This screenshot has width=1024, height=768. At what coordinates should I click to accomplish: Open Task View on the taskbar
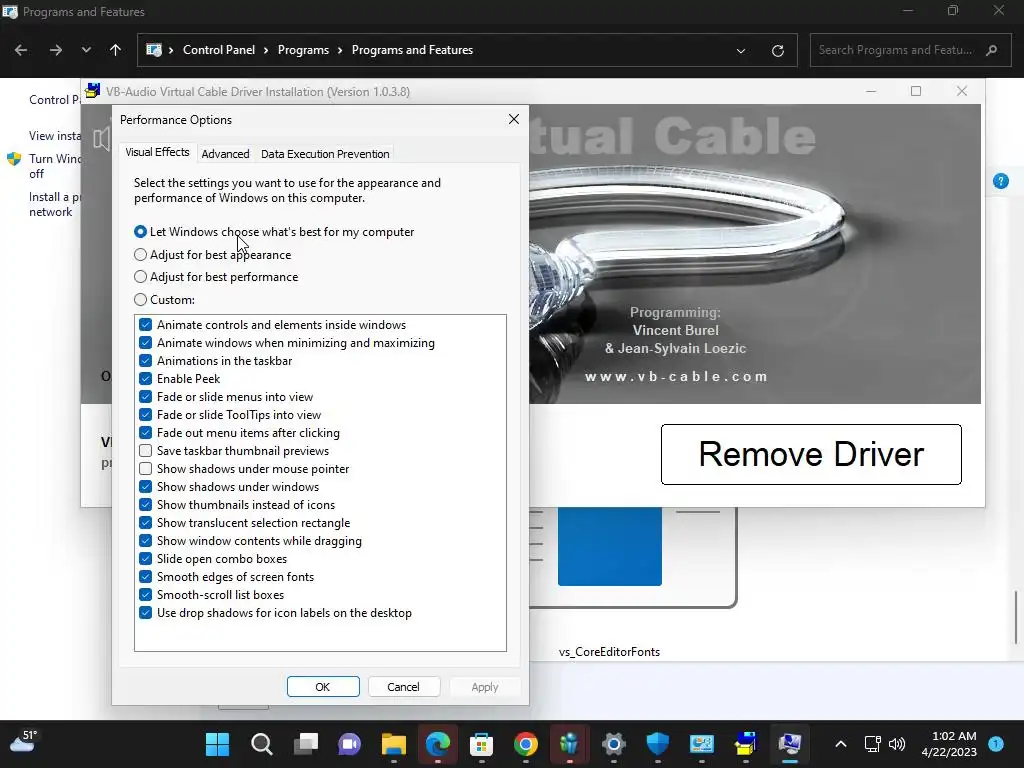(306, 744)
